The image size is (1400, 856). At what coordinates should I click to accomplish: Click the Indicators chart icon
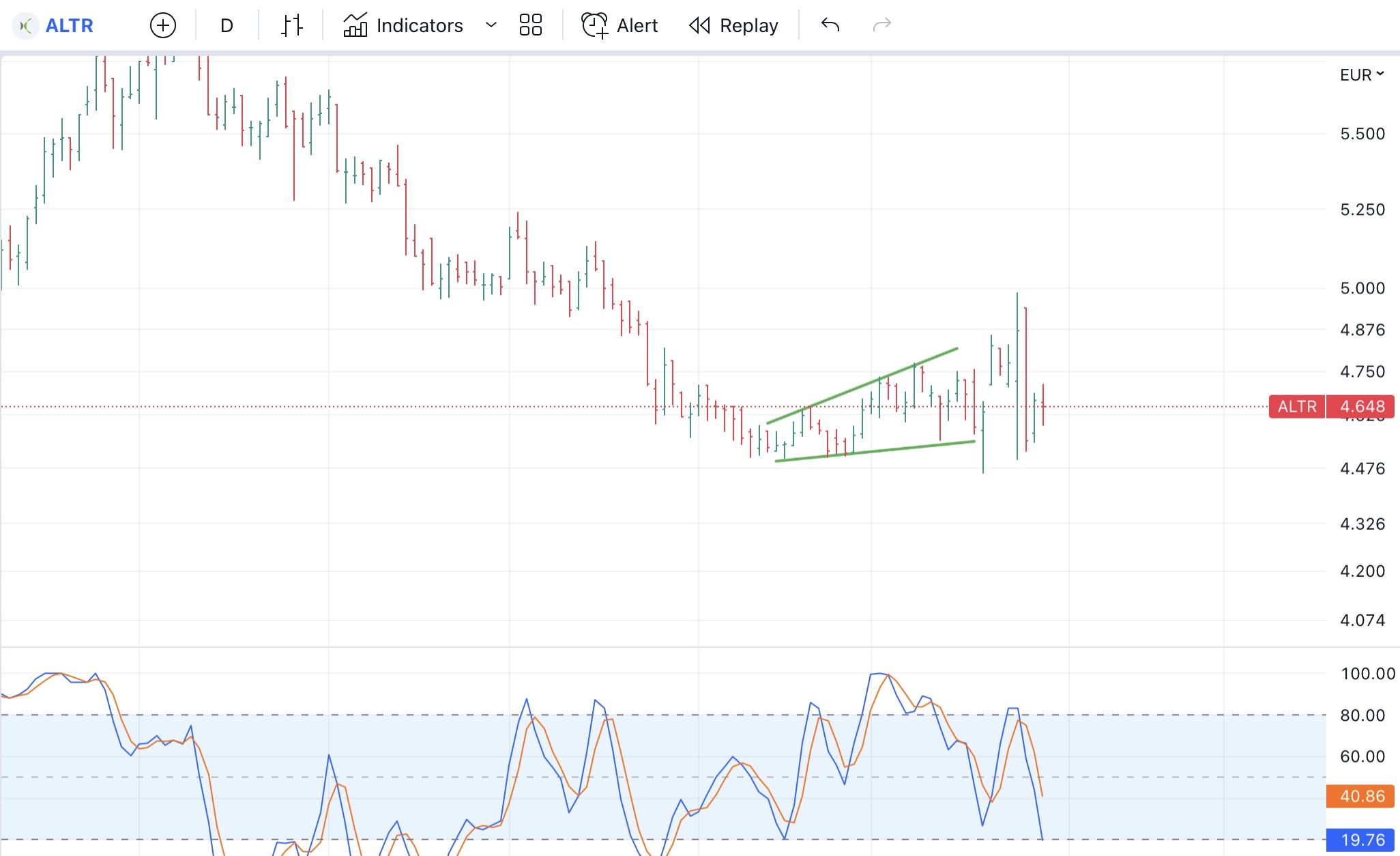tap(355, 26)
